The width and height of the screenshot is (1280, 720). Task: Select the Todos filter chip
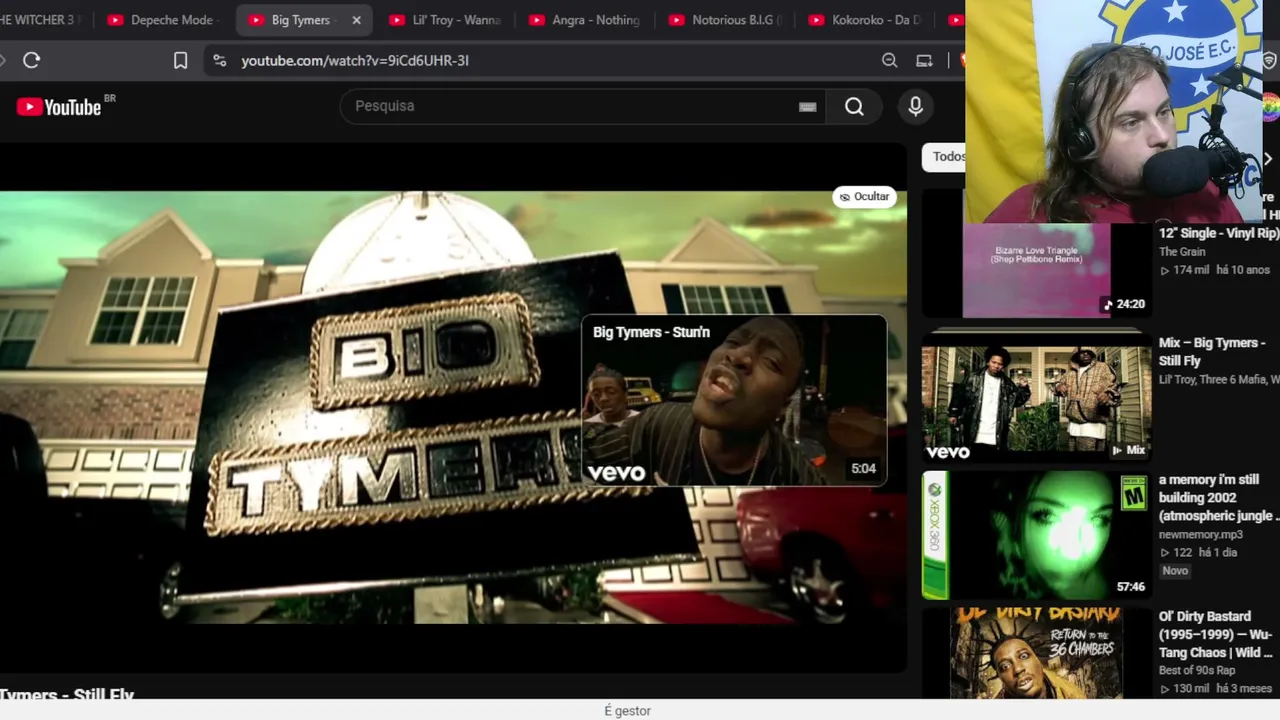pos(944,156)
